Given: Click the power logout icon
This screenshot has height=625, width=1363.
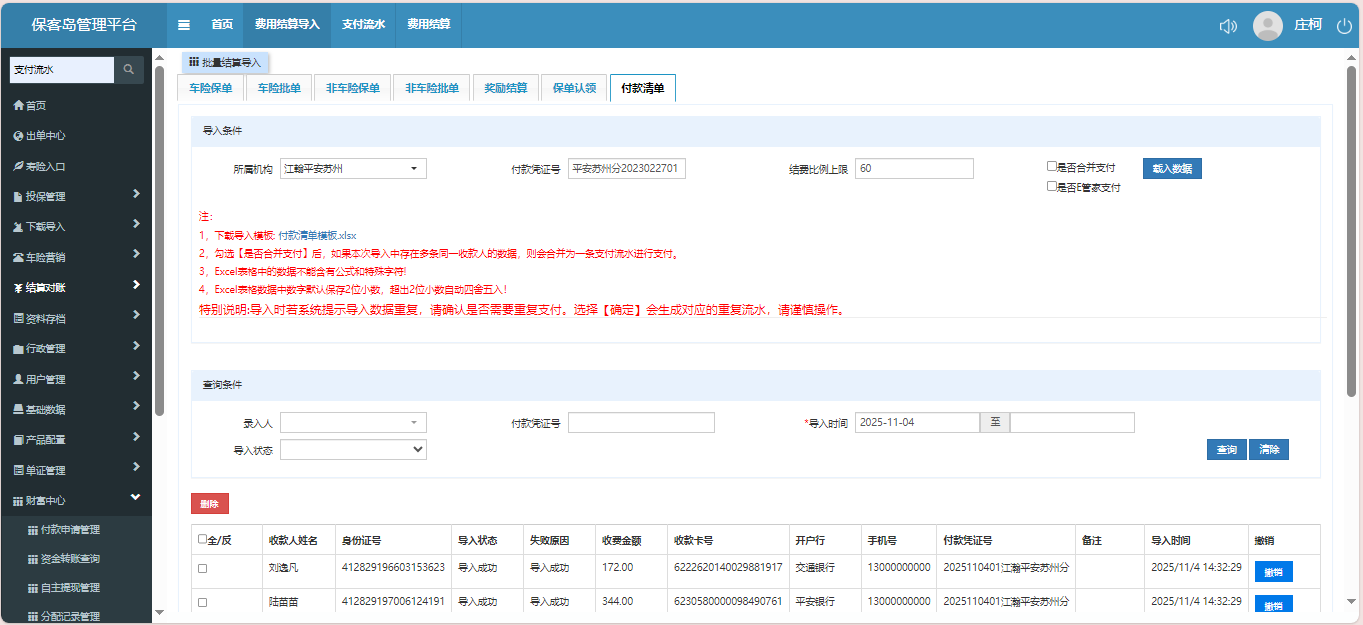Looking at the screenshot, I should (1344, 26).
